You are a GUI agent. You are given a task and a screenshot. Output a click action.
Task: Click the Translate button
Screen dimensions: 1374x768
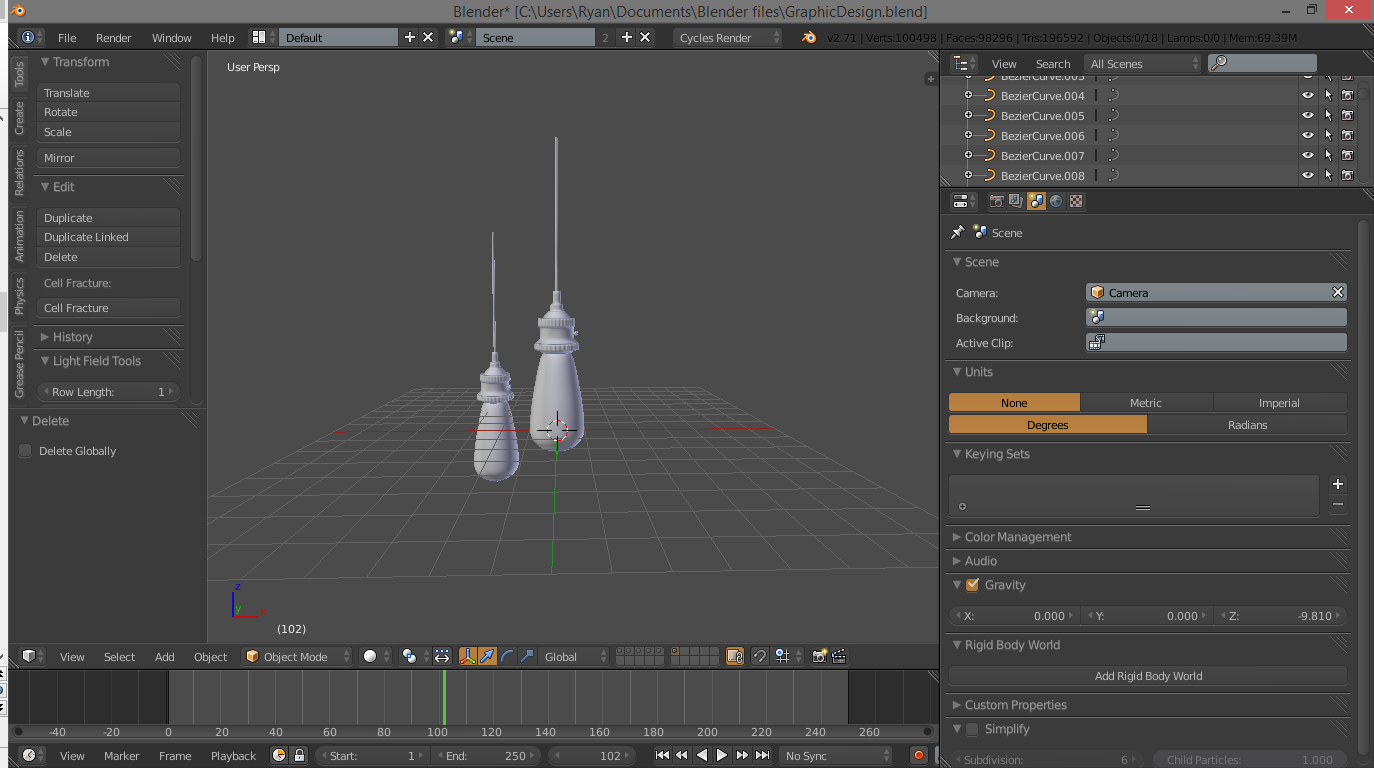pos(108,92)
